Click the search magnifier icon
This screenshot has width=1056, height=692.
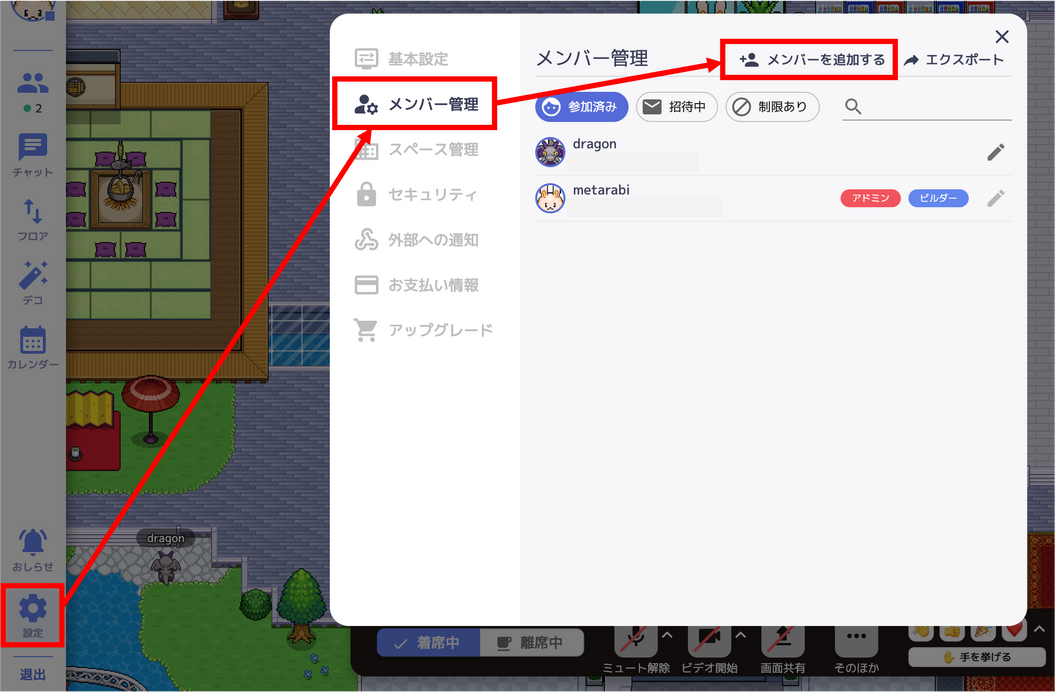coord(853,106)
